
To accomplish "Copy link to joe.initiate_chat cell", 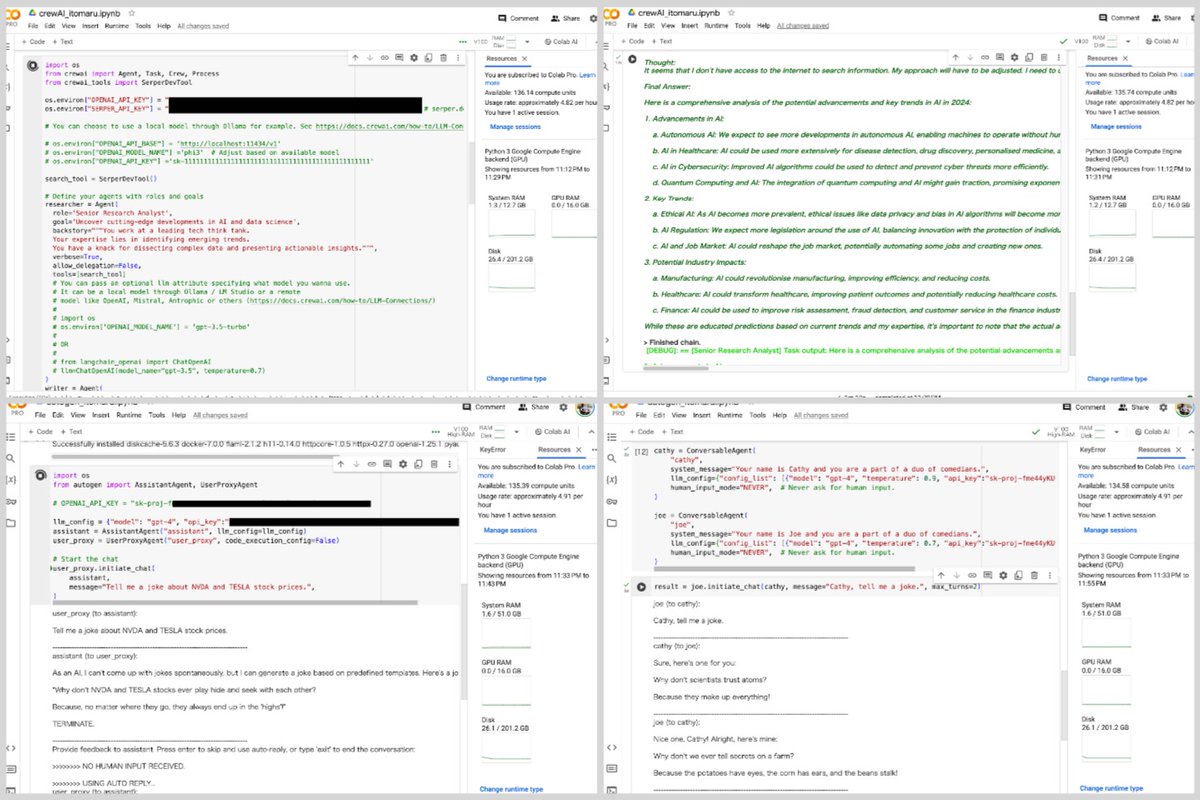I will click(x=972, y=575).
